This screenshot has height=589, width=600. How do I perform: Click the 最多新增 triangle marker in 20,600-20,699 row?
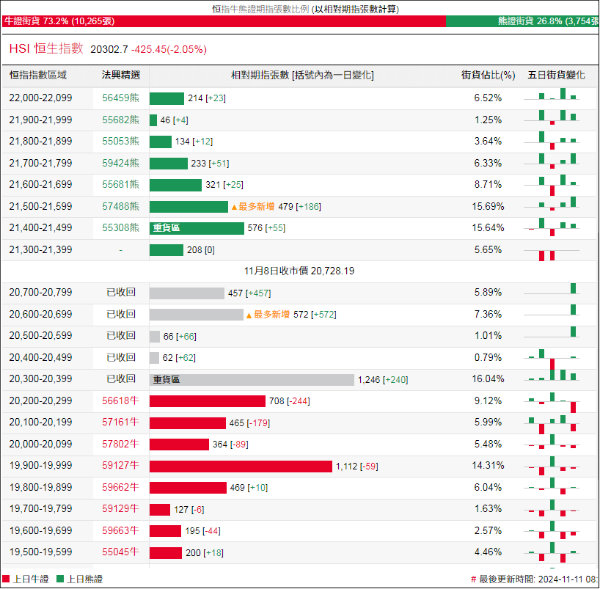[x=249, y=315]
